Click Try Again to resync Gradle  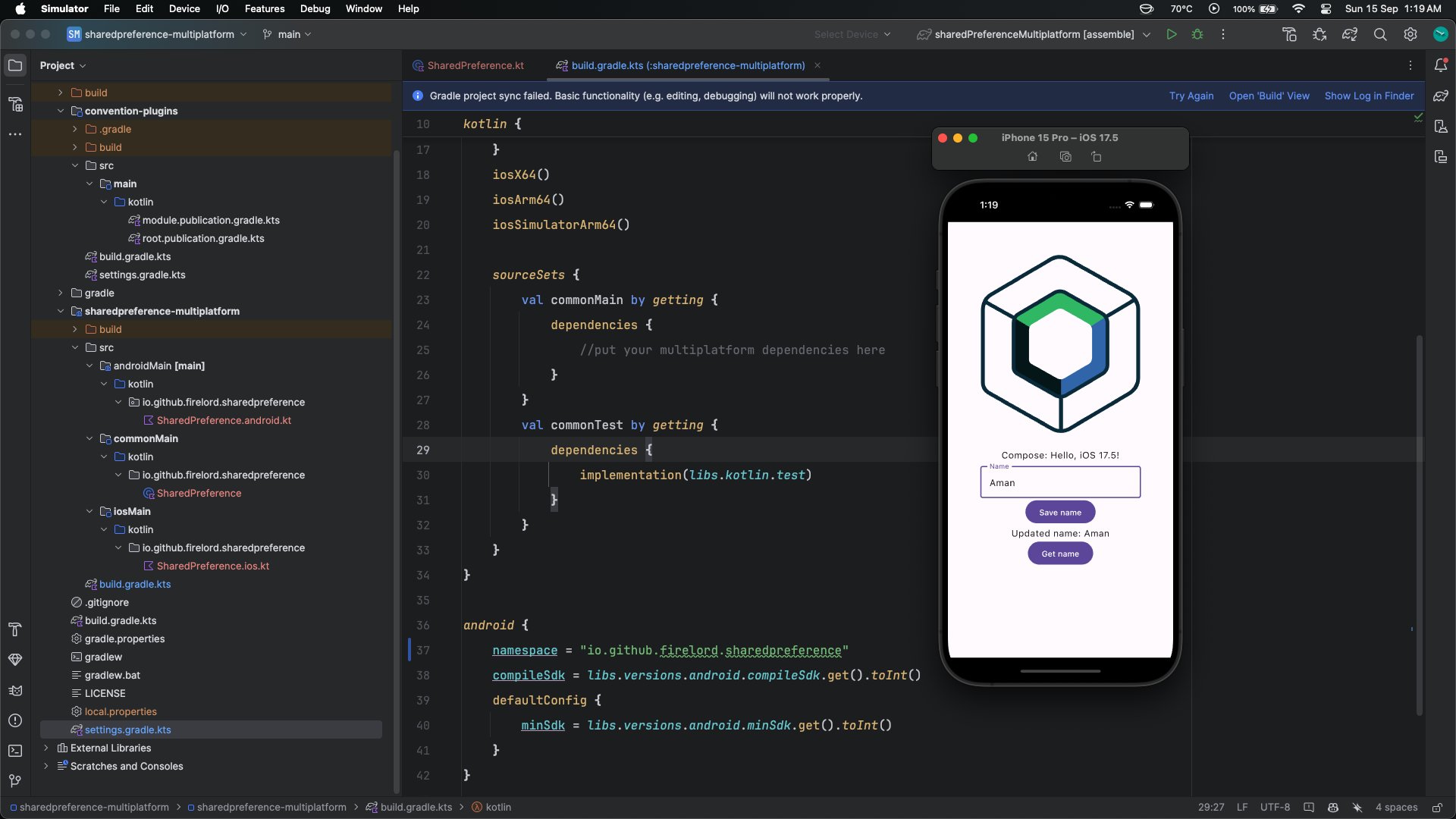[x=1191, y=96]
